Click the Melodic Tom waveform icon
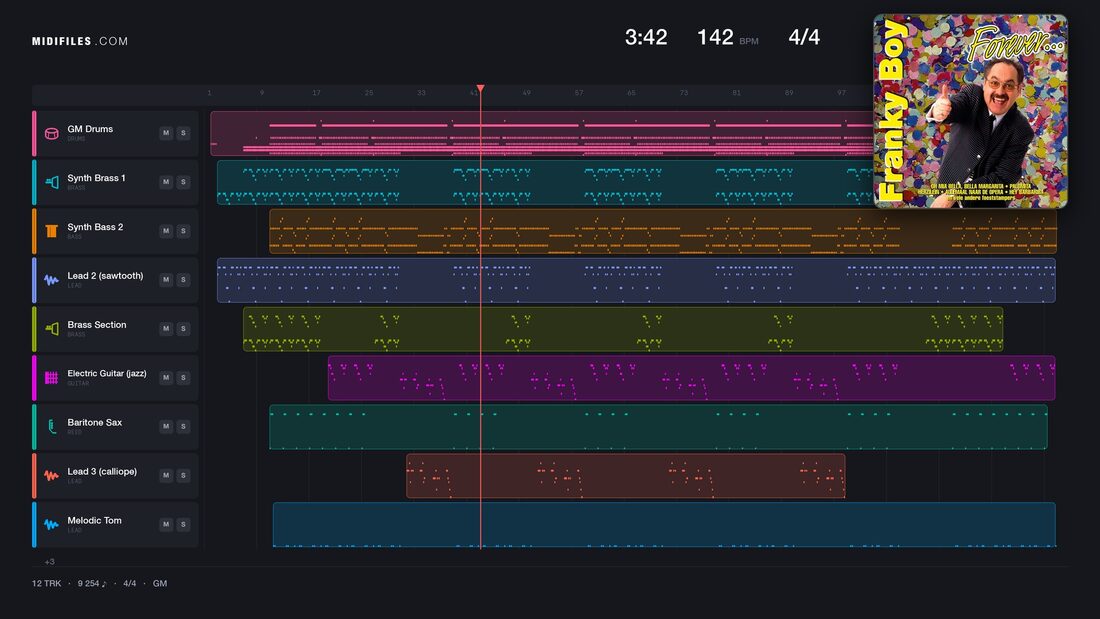Image resolution: width=1100 pixels, height=619 pixels. coord(51,524)
